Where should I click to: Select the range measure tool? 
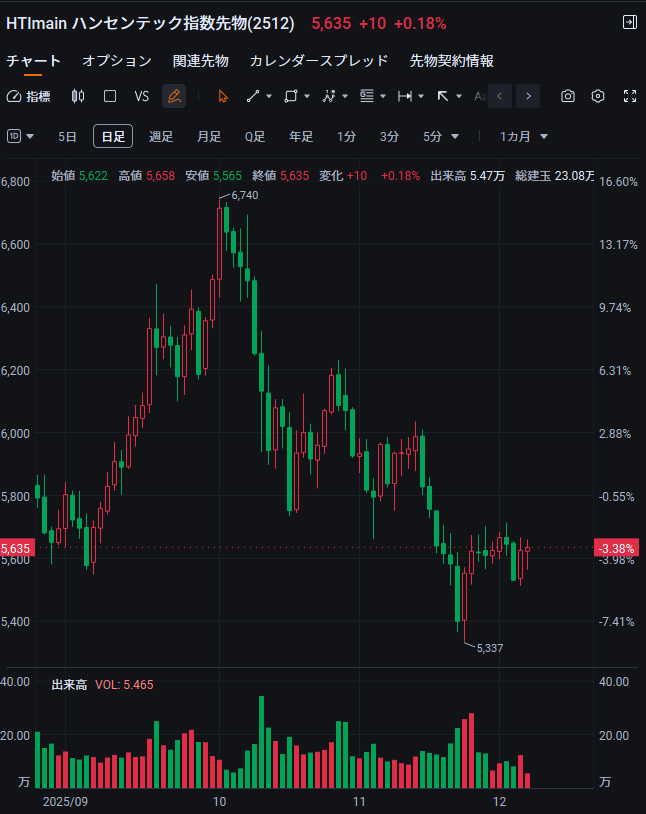click(405, 97)
